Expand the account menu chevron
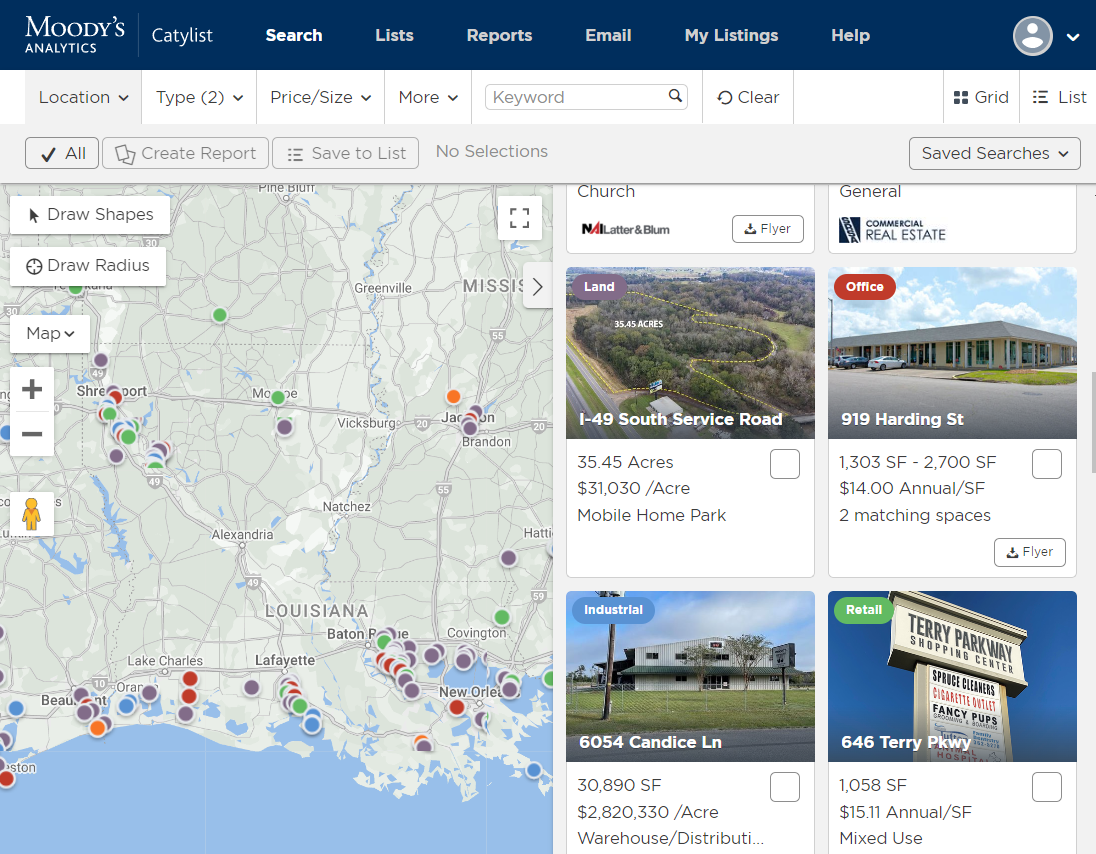This screenshot has height=854, width=1096. coord(1073,37)
